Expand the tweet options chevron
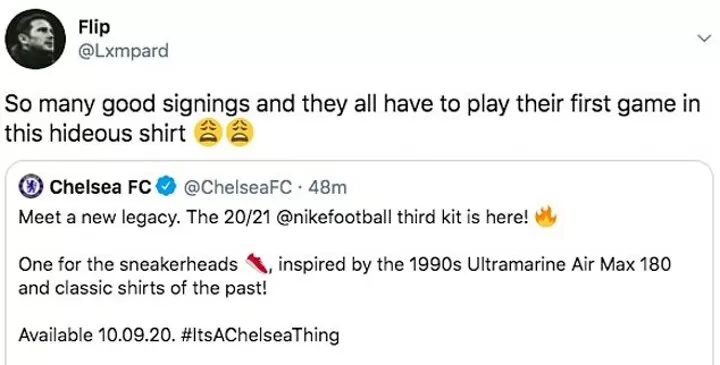This screenshot has width=720, height=365. click(x=703, y=39)
